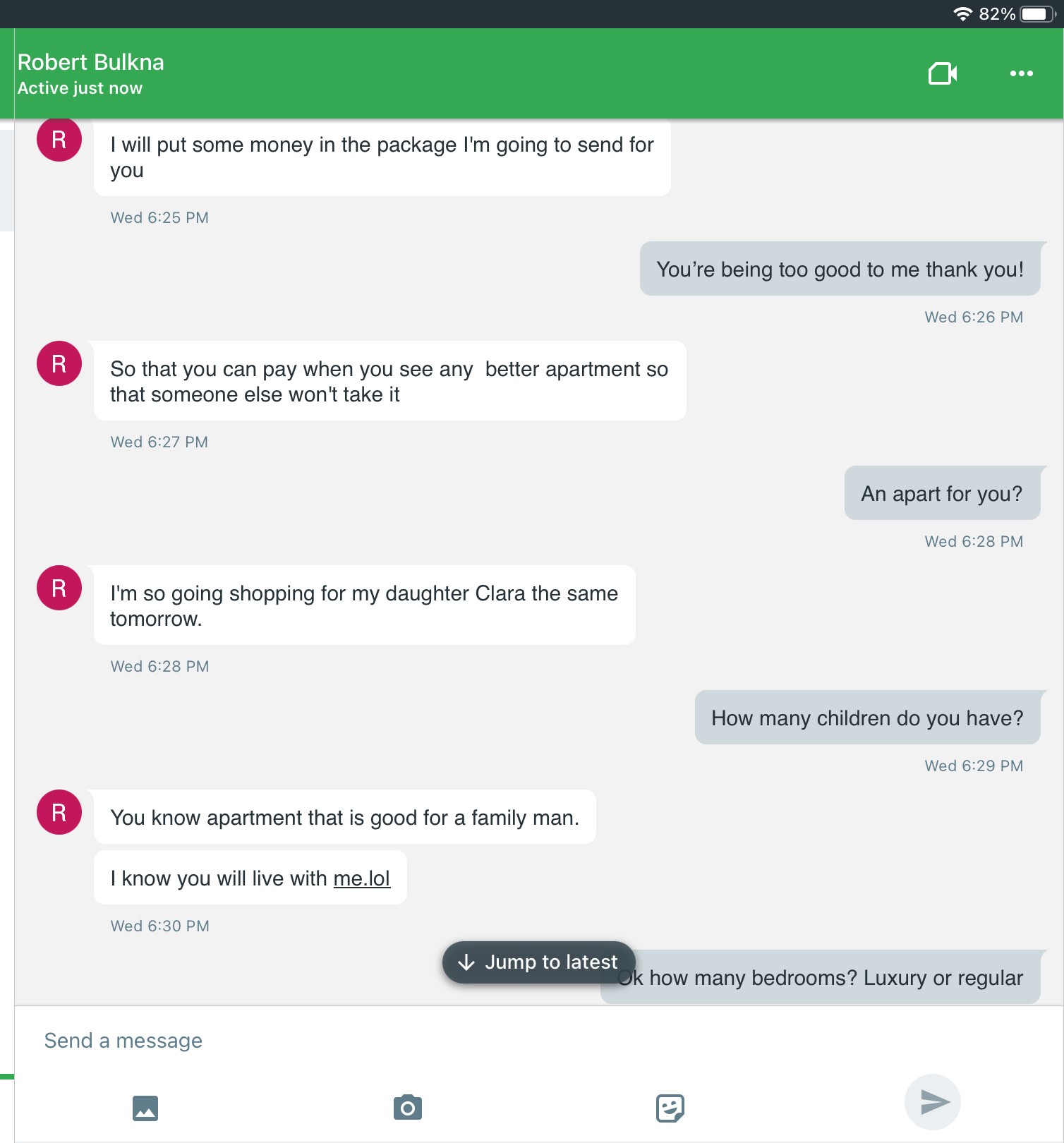The image size is (1064, 1143).
Task: Open the me.lol link
Action: (362, 878)
